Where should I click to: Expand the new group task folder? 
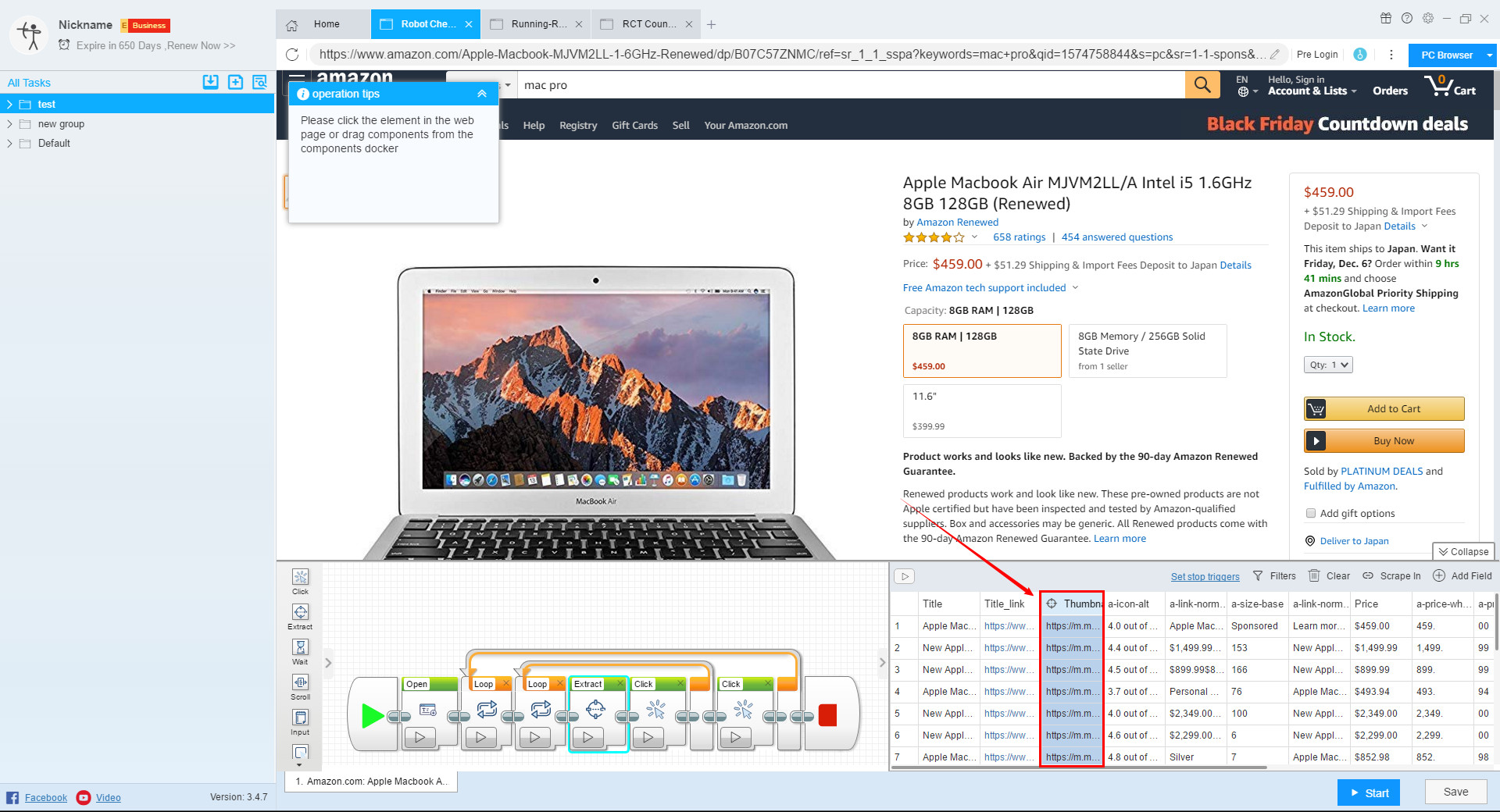click(9, 124)
